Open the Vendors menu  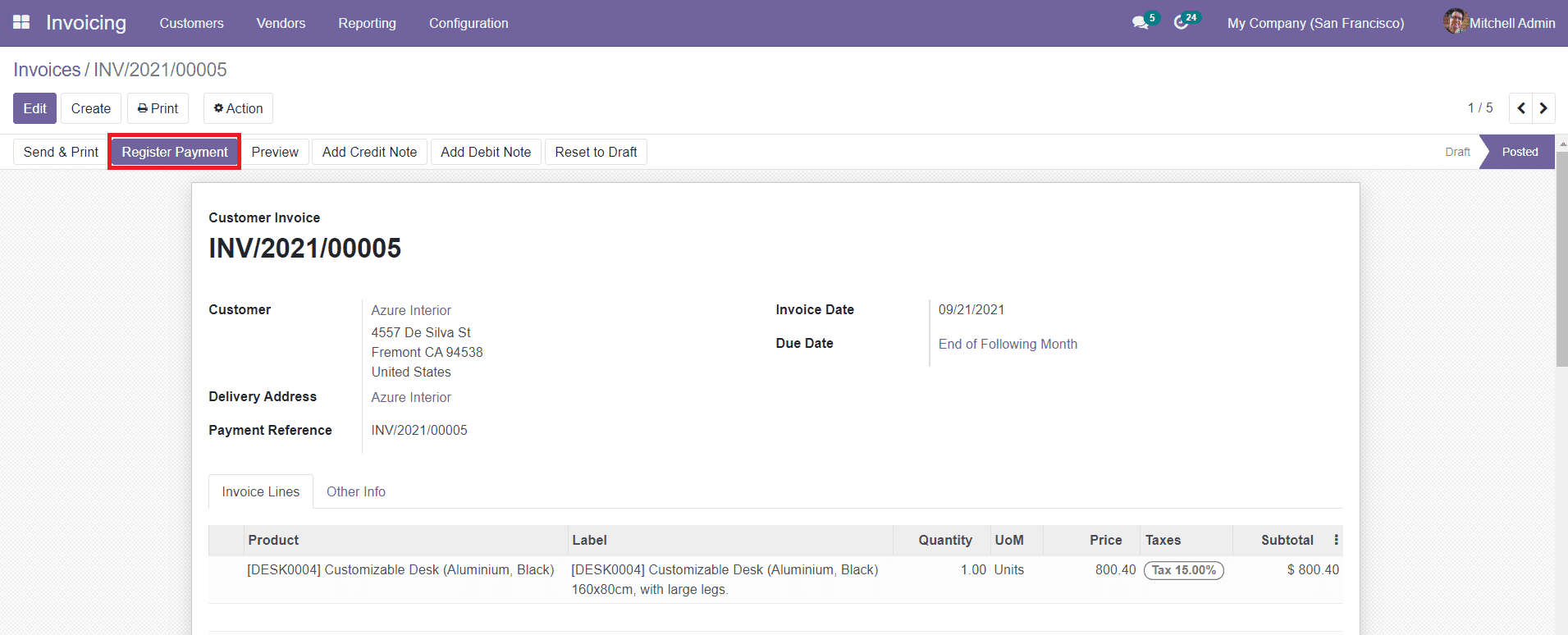pos(281,23)
